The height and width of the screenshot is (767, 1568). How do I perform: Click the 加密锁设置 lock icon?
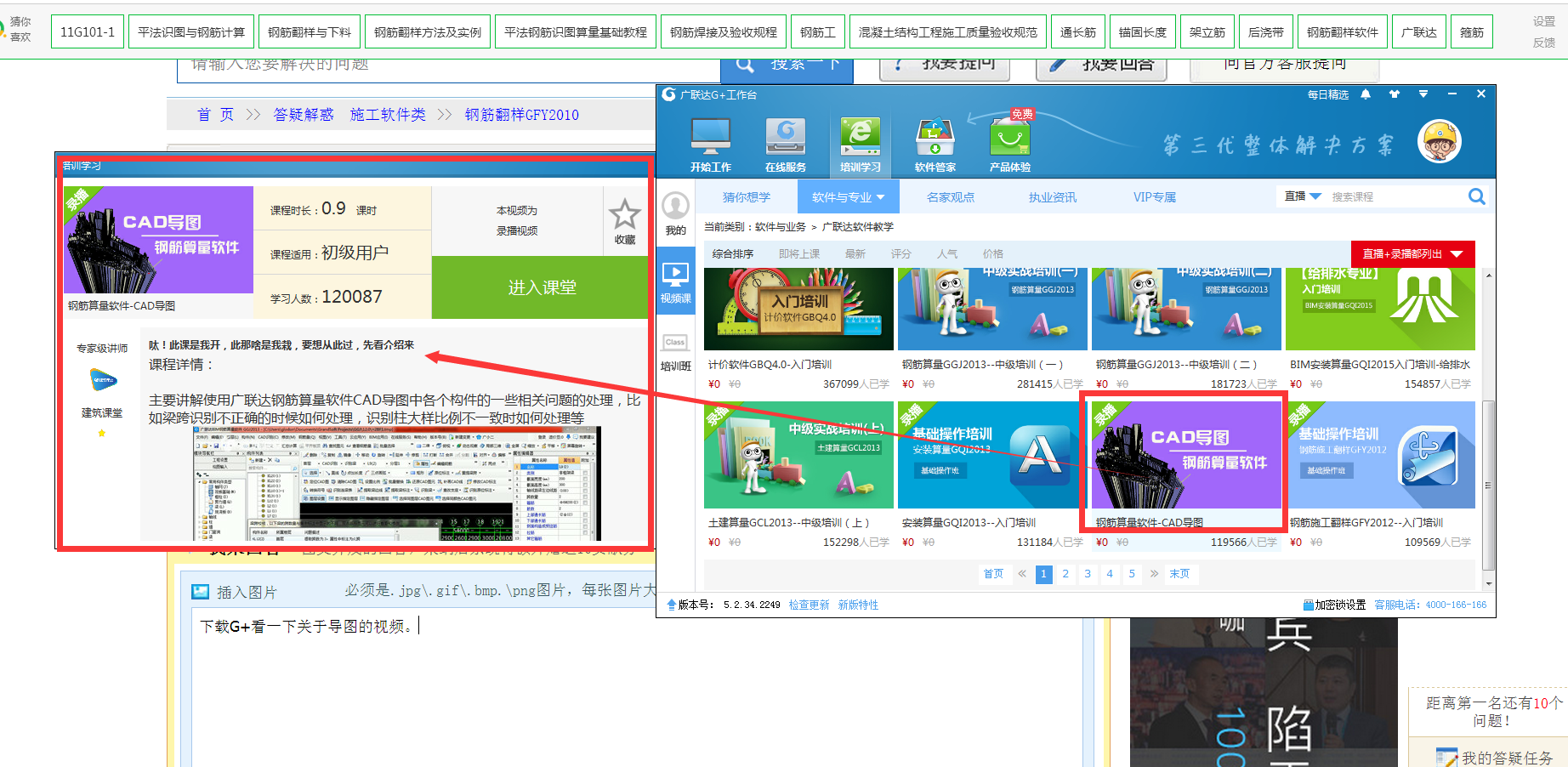1309,605
